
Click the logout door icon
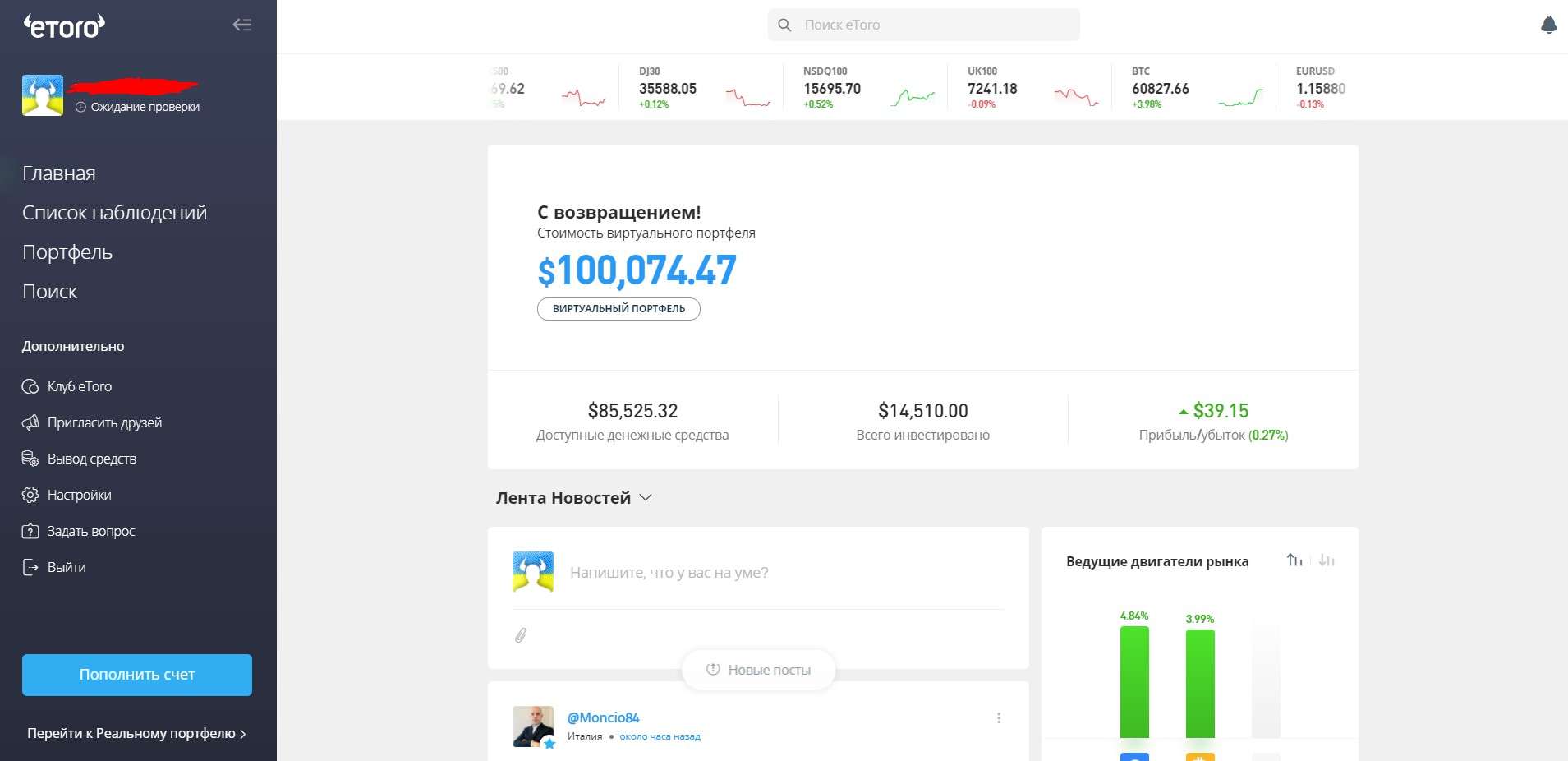click(x=30, y=567)
